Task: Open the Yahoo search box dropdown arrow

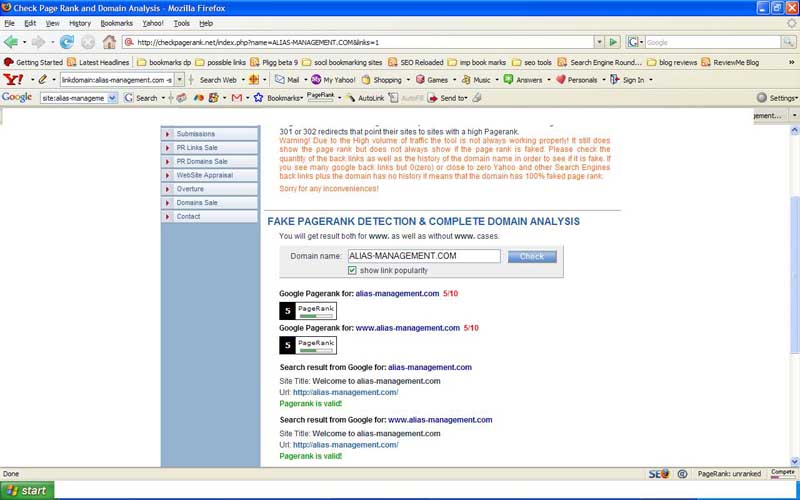Action: click(x=179, y=80)
